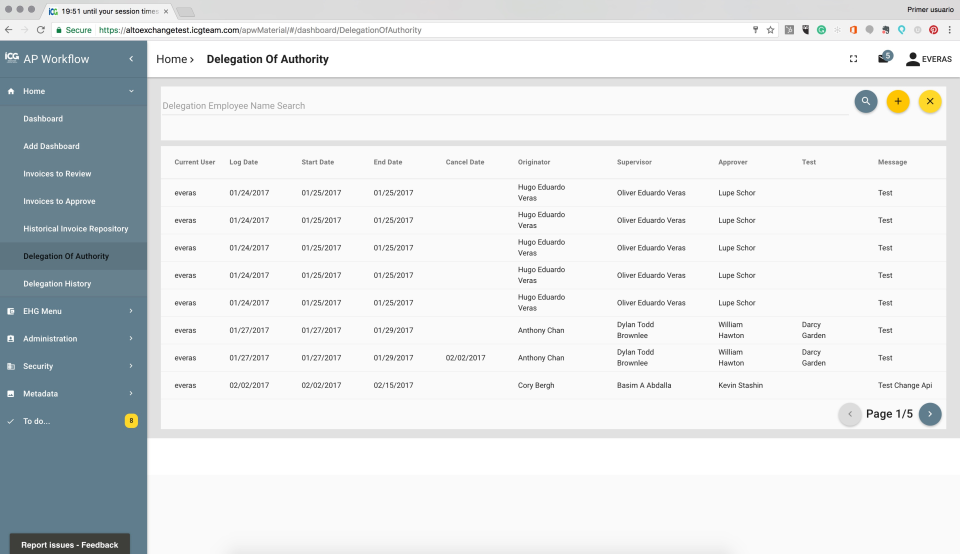The image size is (960, 554).
Task: Click the Log Date column header
Action: click(x=244, y=162)
